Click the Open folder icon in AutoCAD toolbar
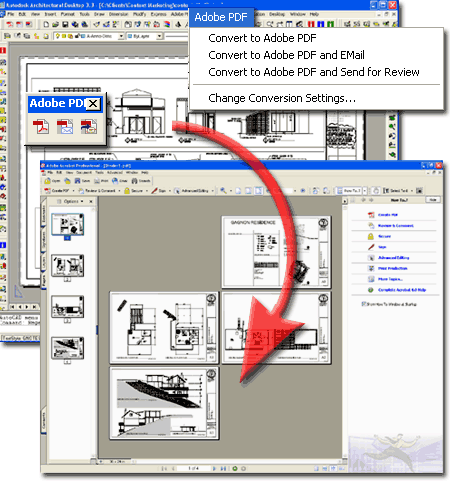The image size is (450, 481). (x=55, y=24)
